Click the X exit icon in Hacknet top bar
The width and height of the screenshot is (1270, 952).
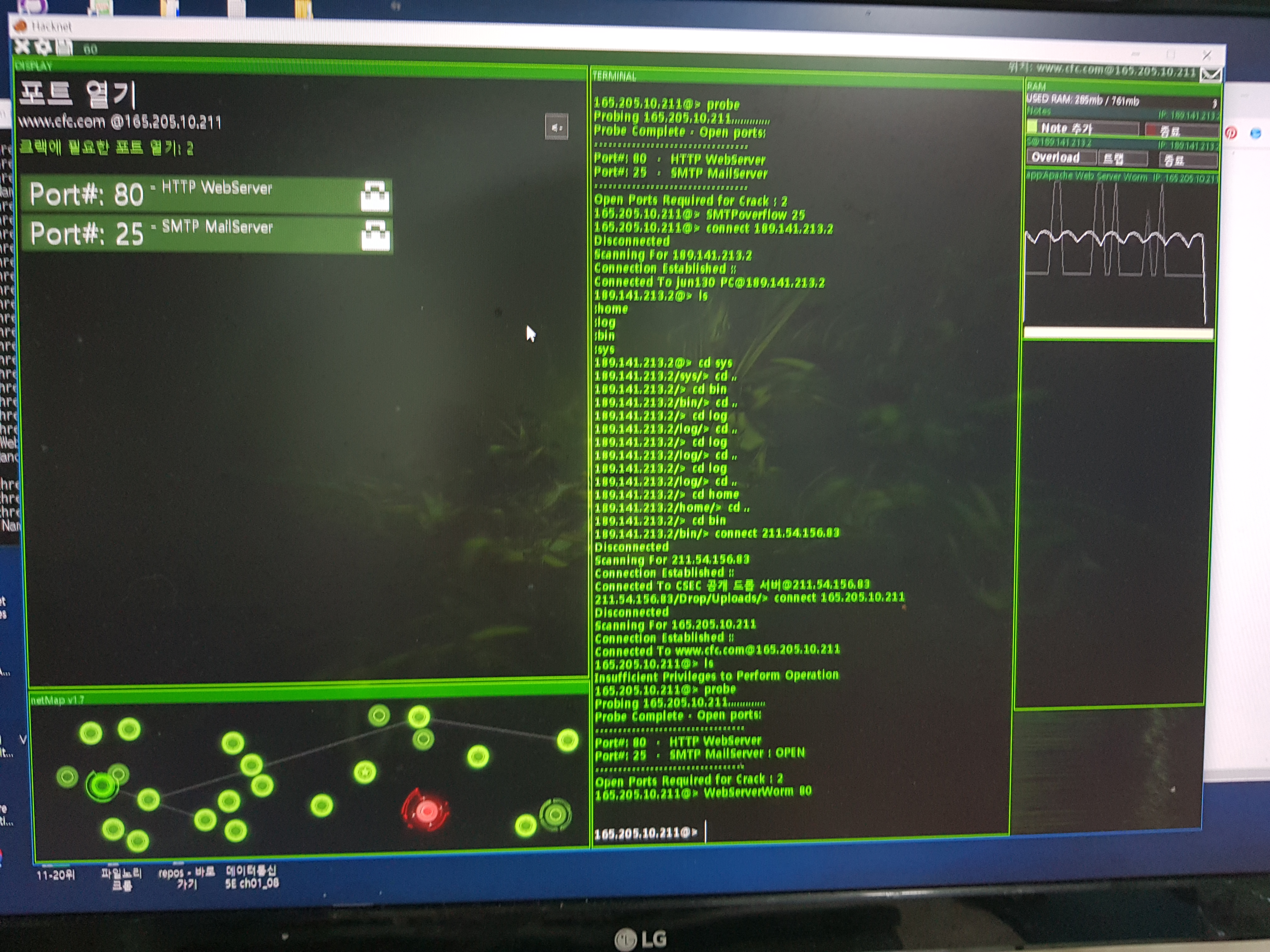coord(22,46)
